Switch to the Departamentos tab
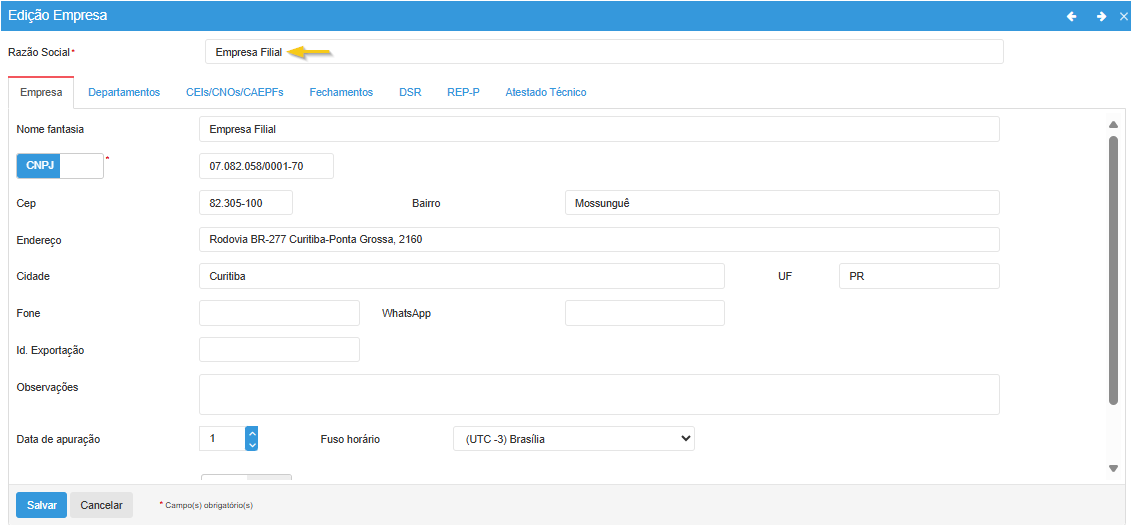Viewport: 1132px width, 525px height. tap(124, 92)
